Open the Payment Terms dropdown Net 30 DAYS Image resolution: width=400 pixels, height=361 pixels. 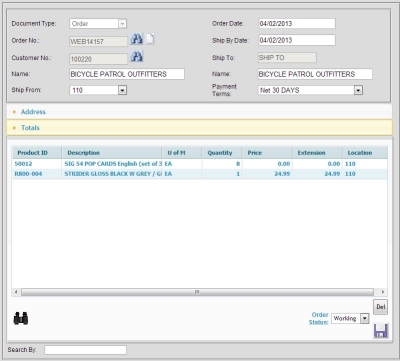pyautogui.click(x=358, y=90)
